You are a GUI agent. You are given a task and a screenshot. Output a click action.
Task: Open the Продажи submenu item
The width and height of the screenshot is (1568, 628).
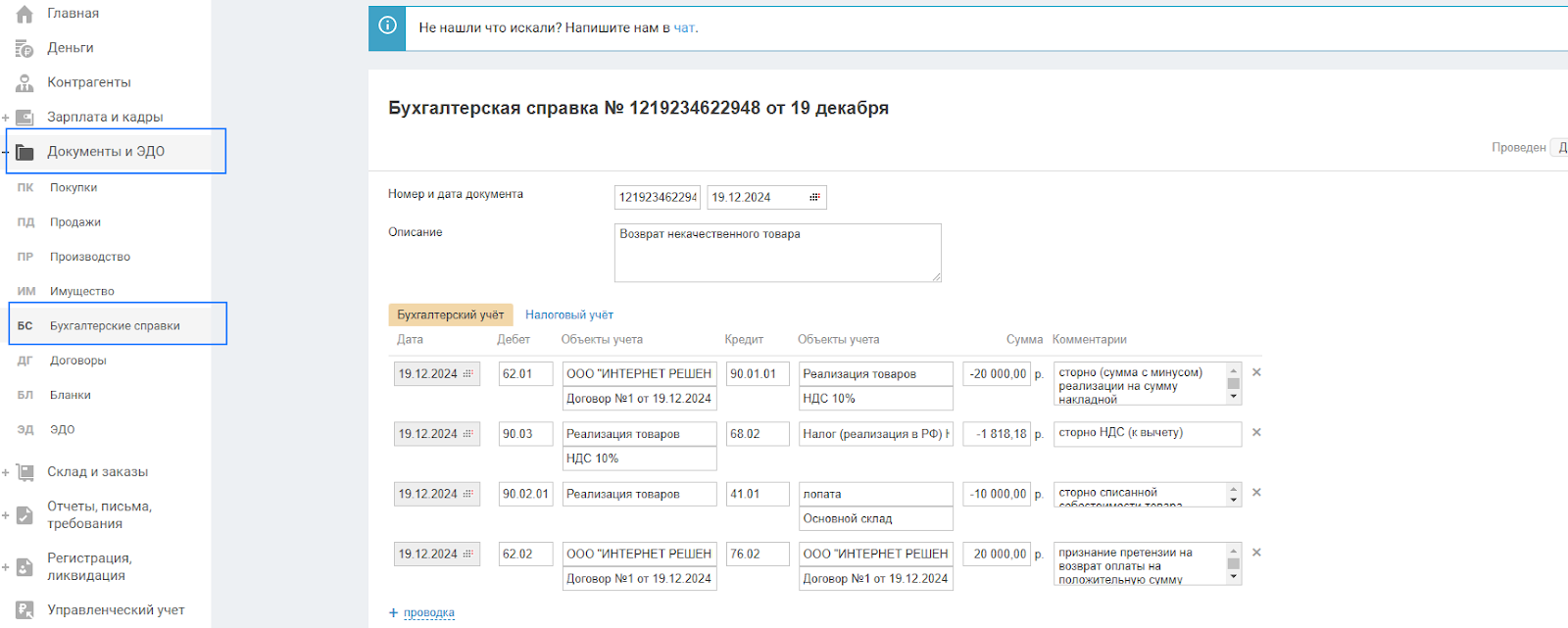75,222
